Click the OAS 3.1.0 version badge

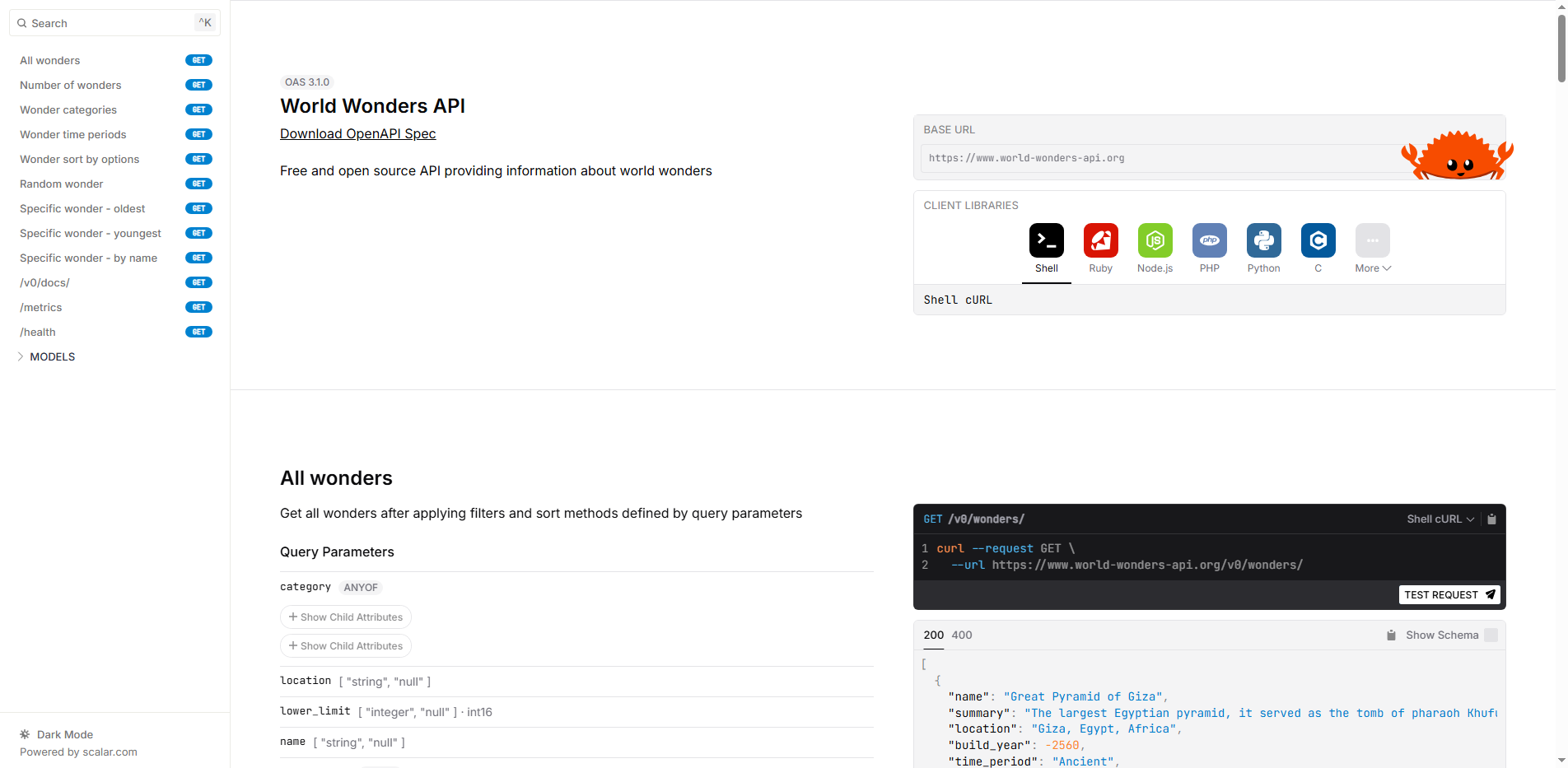(x=307, y=82)
